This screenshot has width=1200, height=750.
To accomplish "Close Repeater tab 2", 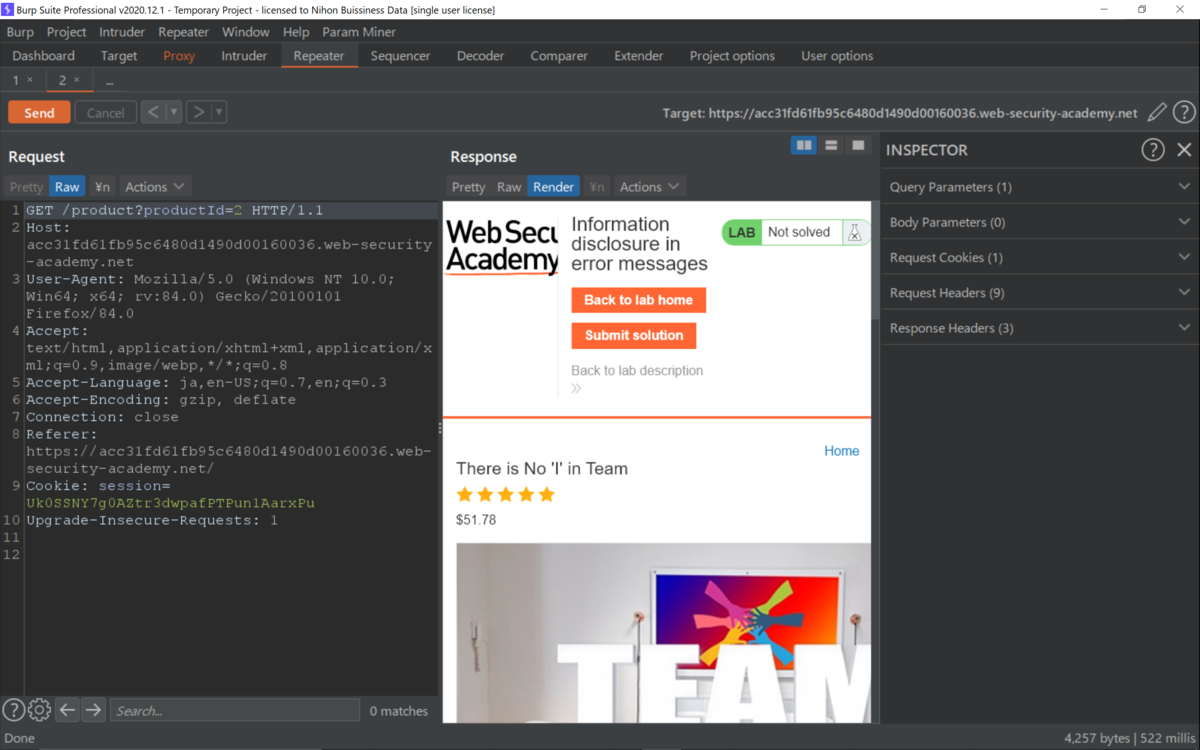I will coord(77,80).
